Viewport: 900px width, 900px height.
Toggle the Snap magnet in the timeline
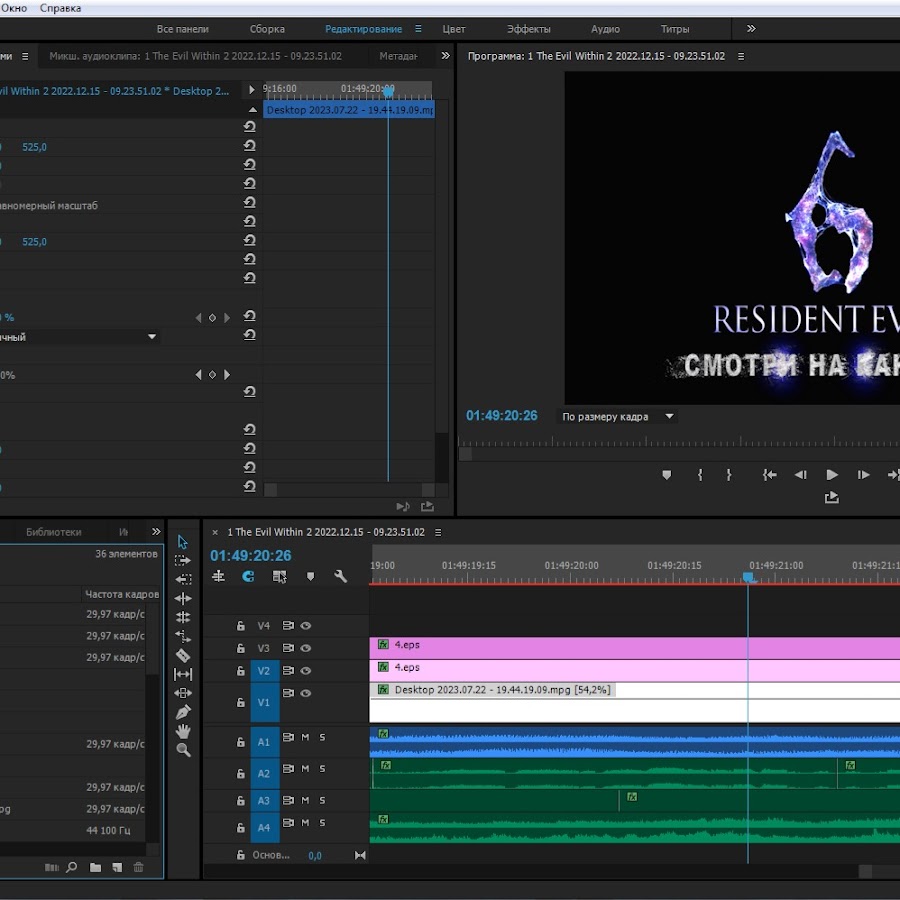click(248, 576)
